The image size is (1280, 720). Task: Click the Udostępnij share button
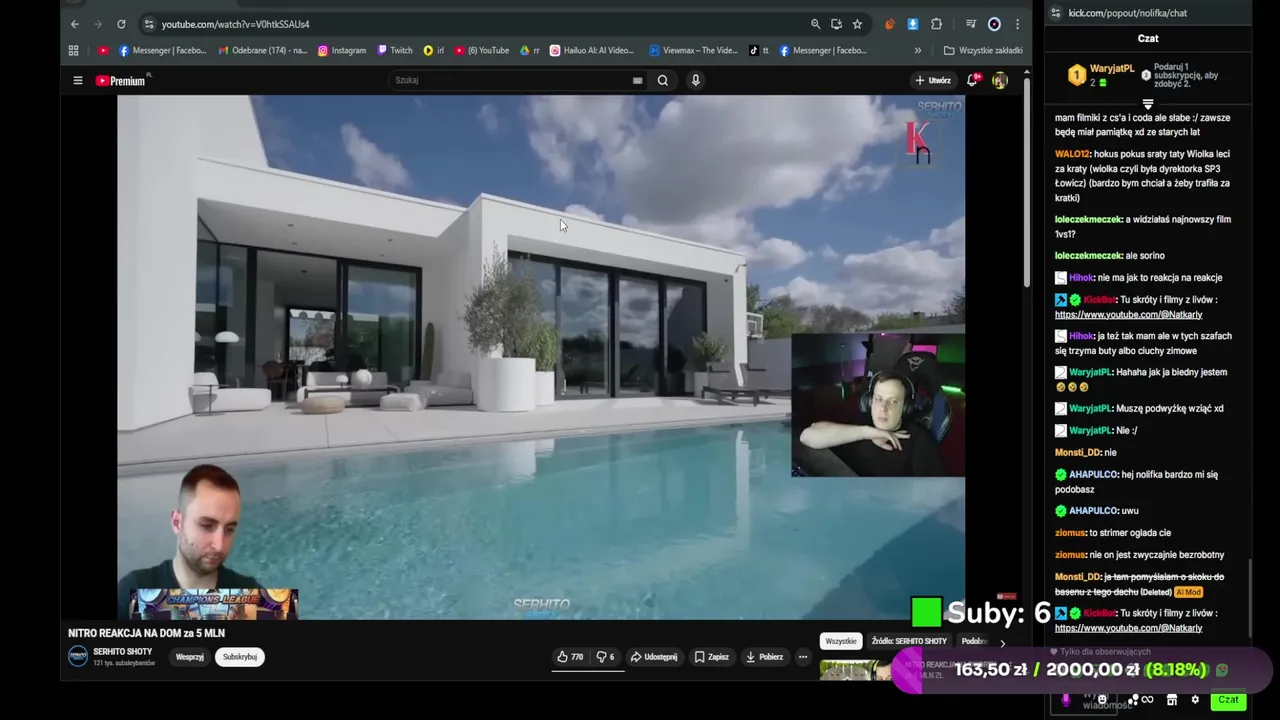[x=654, y=657]
